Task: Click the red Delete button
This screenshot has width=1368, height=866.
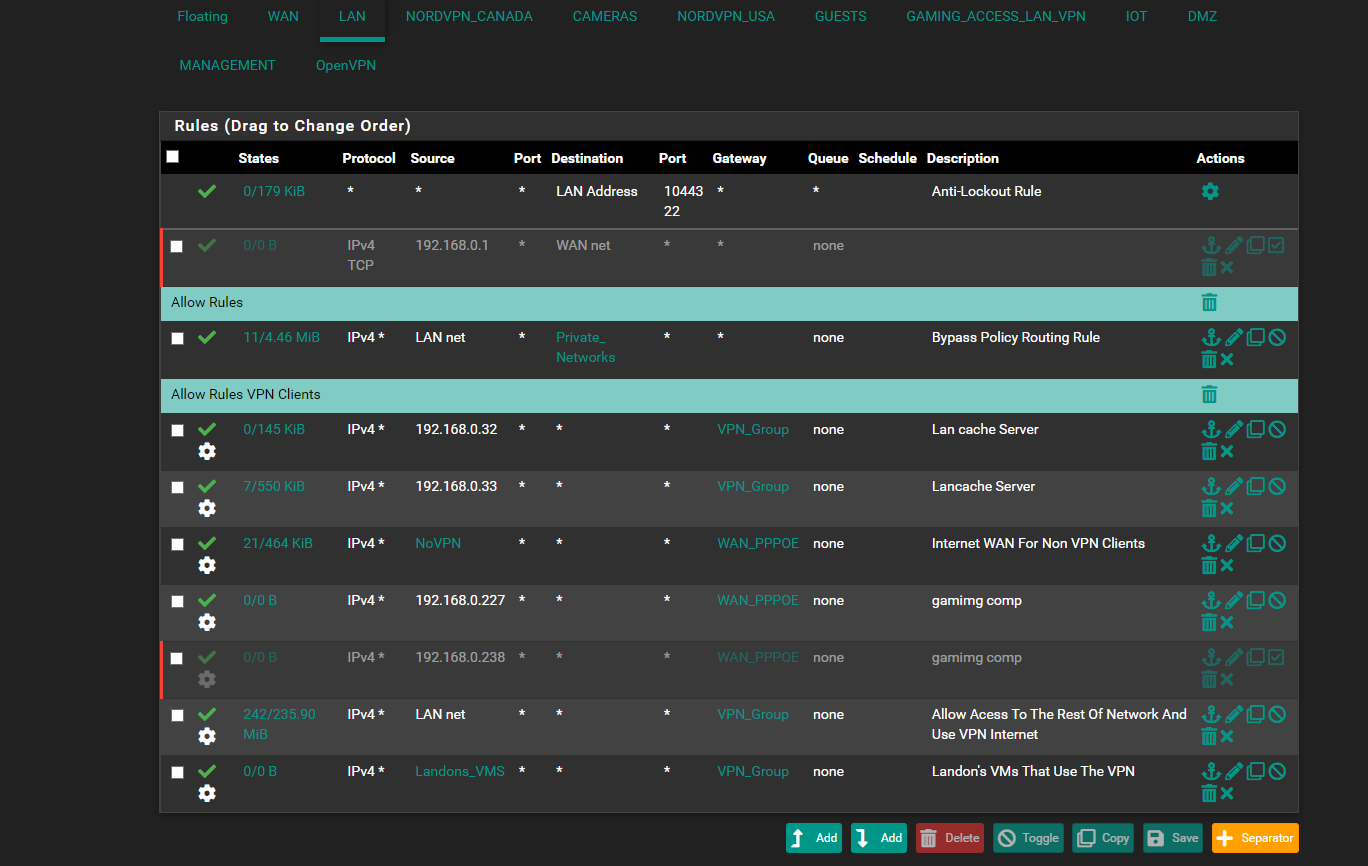Action: coord(949,838)
